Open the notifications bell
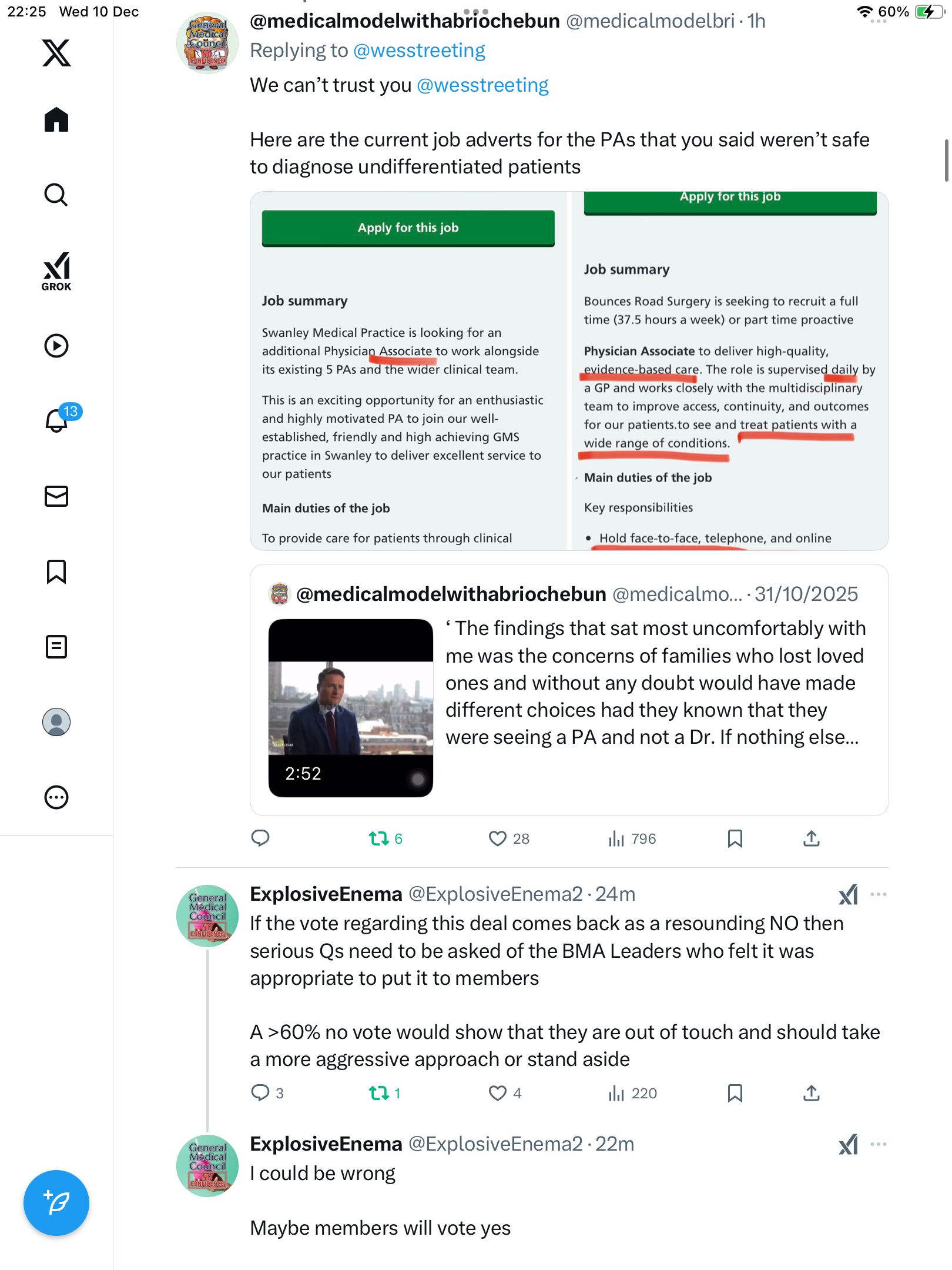 (57, 420)
